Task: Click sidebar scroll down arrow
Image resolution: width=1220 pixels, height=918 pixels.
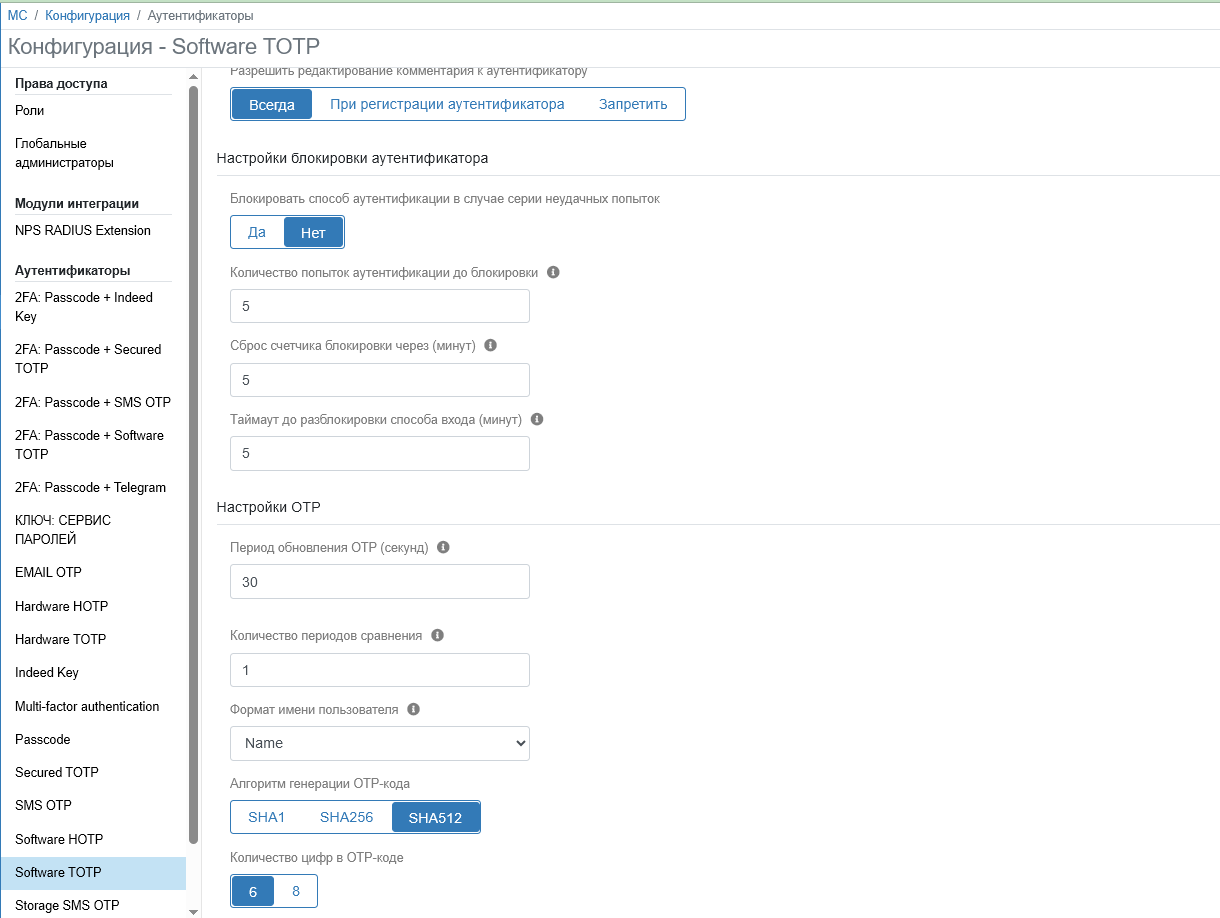Action: click(x=193, y=910)
